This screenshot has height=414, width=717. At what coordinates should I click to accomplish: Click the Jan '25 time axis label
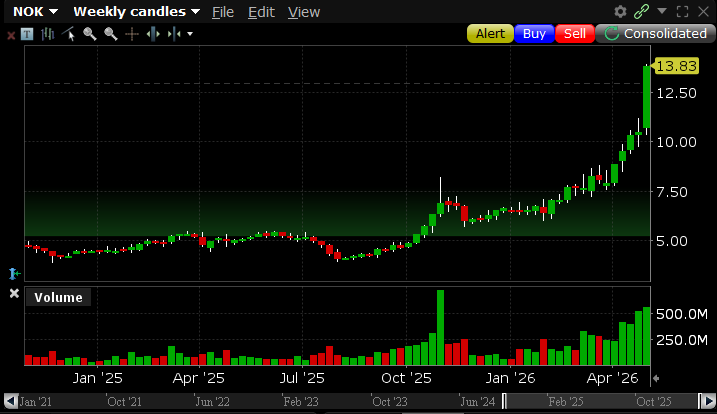(x=97, y=378)
